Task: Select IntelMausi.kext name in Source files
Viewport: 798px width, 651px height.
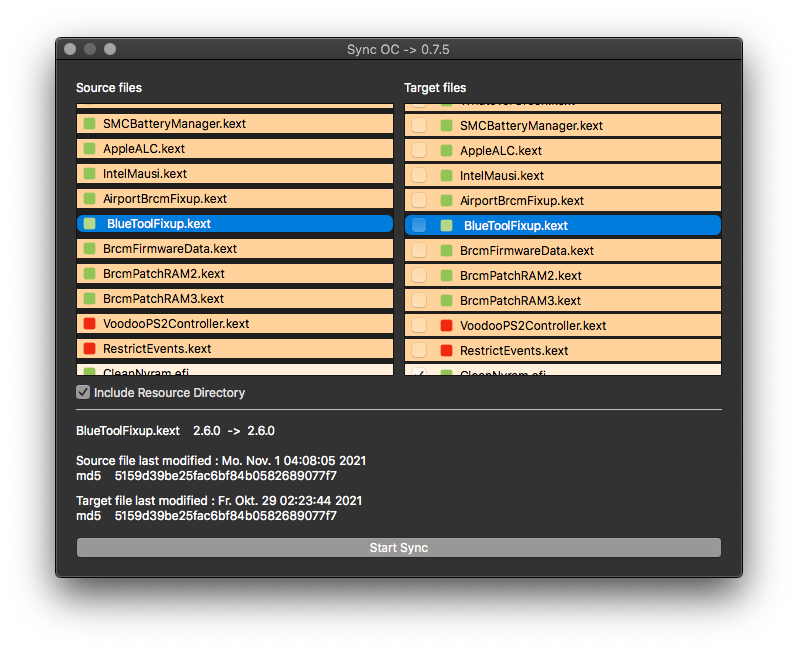Action: coord(145,174)
